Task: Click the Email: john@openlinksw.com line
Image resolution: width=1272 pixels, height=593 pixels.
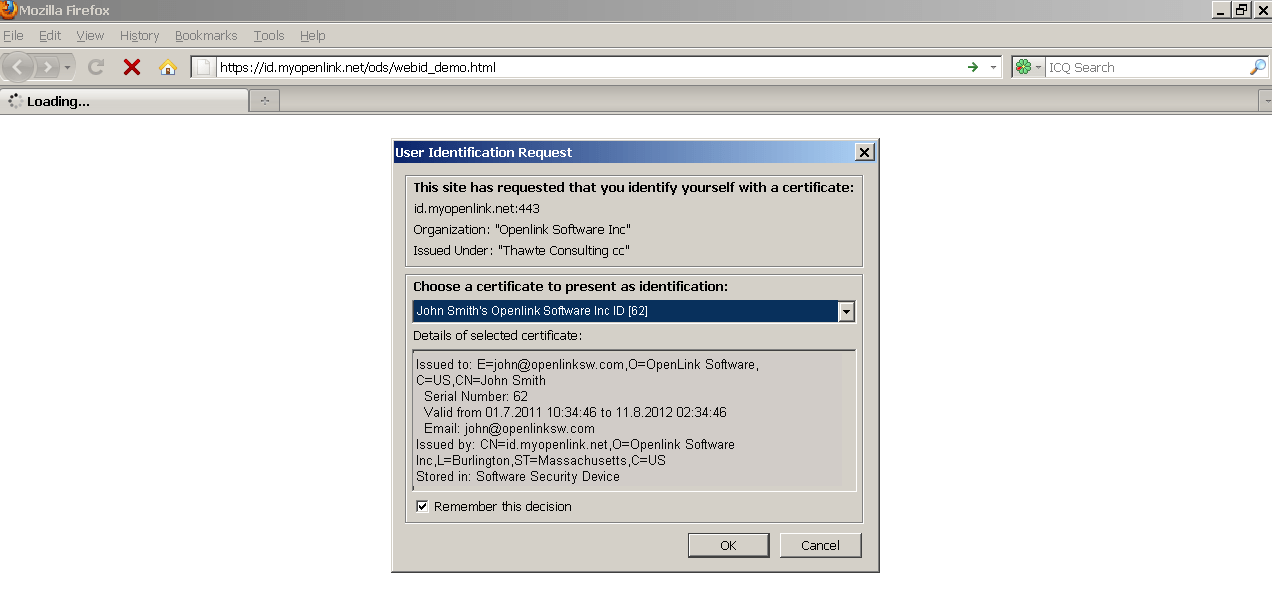Action: [x=509, y=429]
